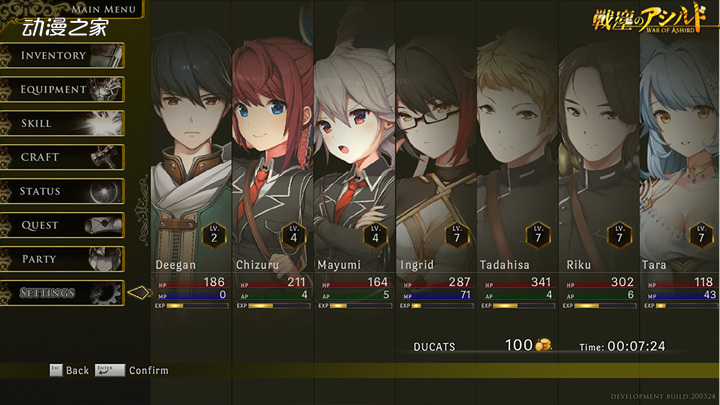
Task: Click the gear icon on Settings
Action: tap(106, 293)
